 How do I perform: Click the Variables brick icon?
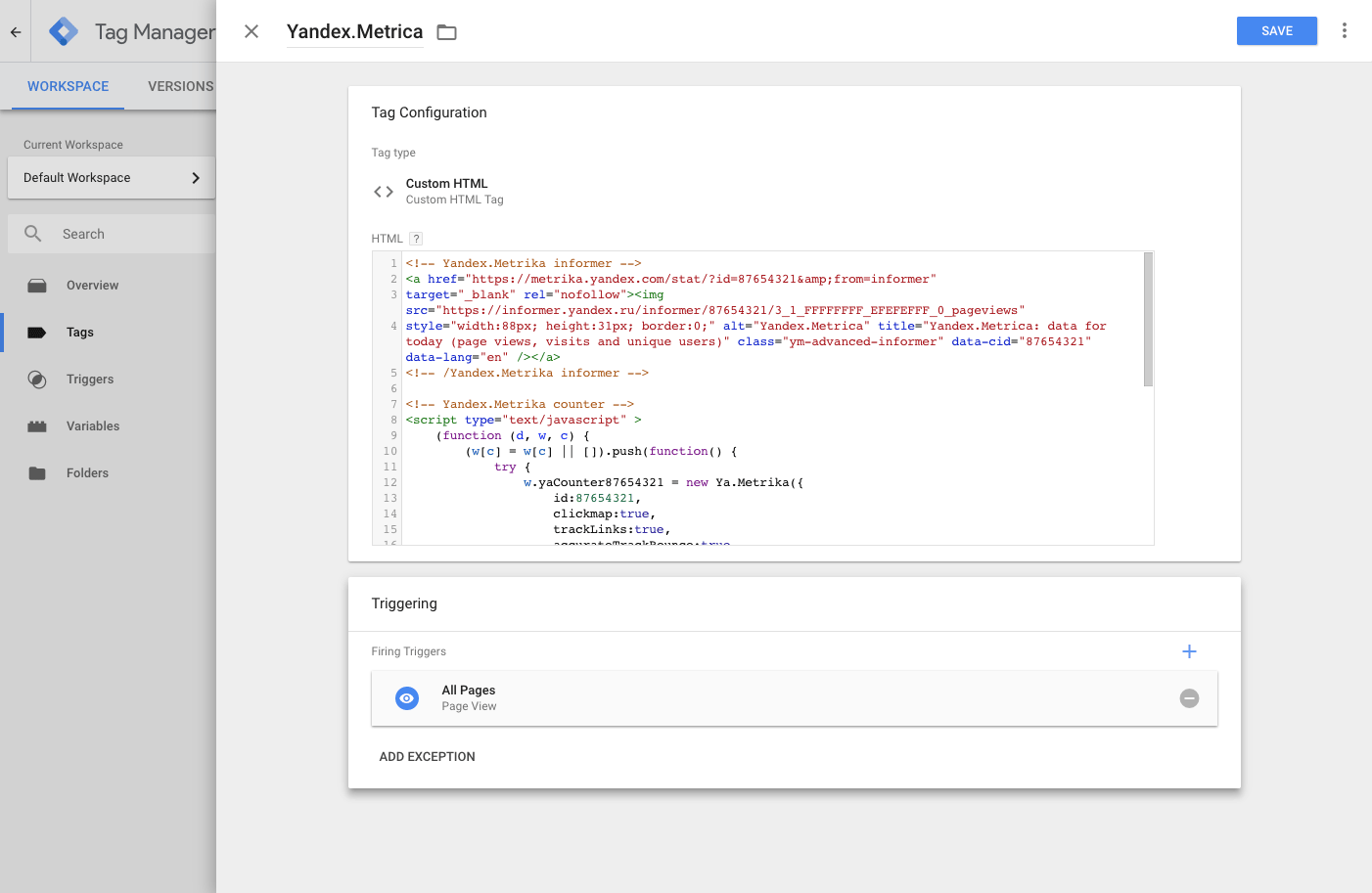click(x=37, y=426)
